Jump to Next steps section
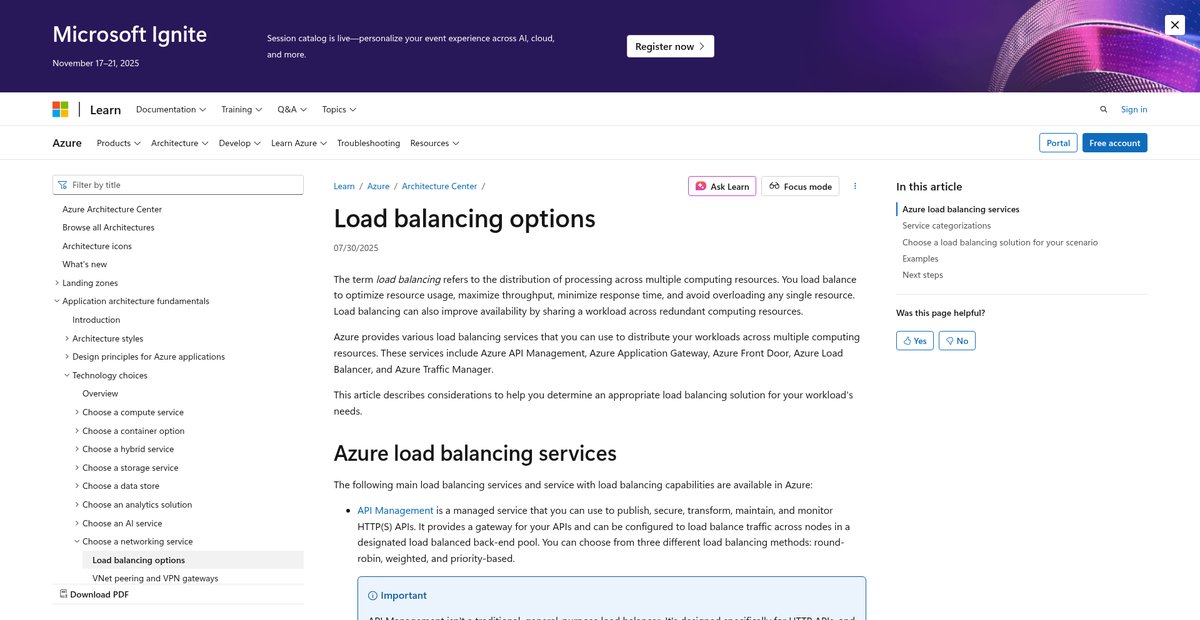Screen dimensions: 1200x620 922,275
